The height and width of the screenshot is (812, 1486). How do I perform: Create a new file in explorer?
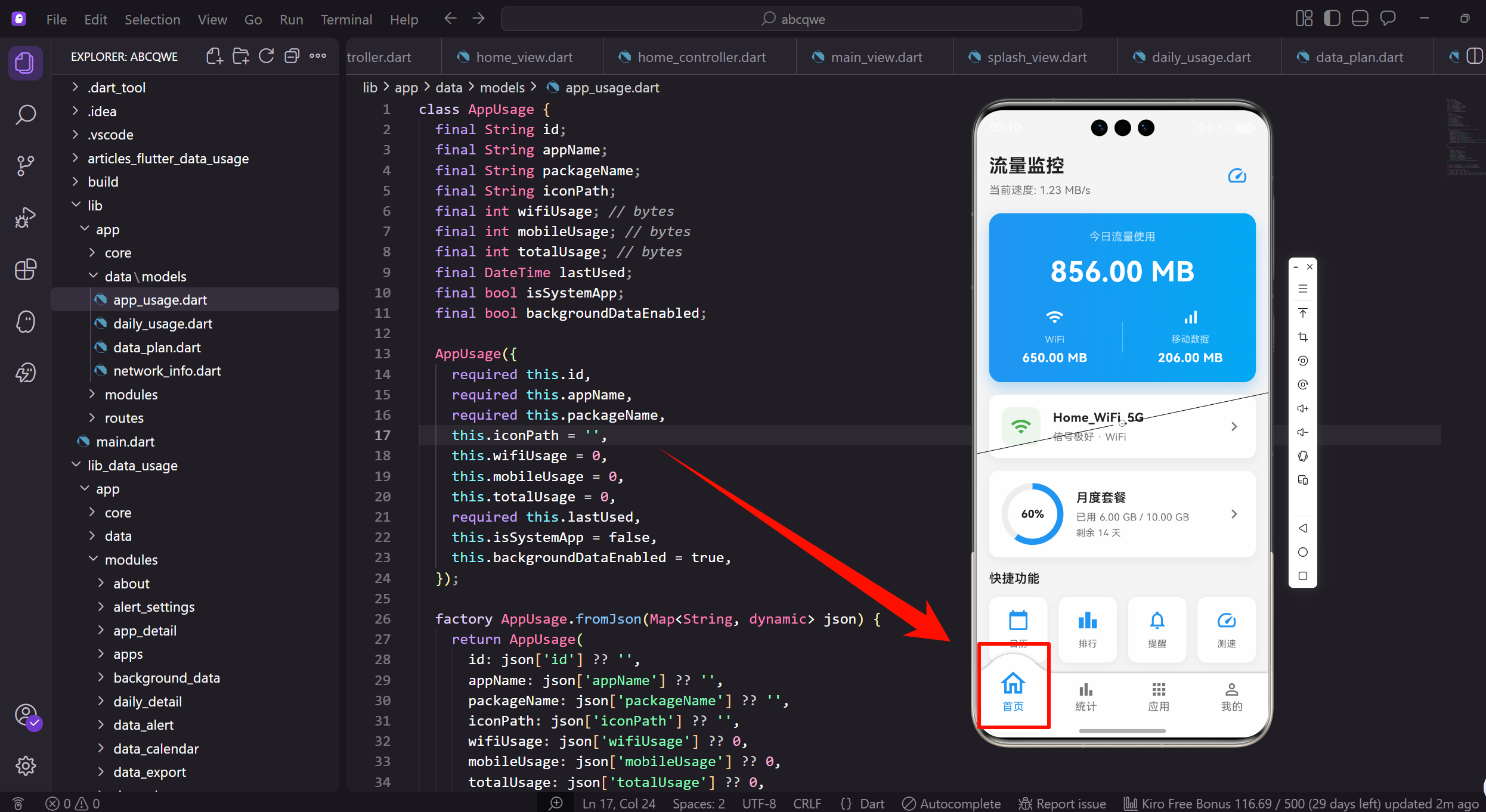coord(215,57)
